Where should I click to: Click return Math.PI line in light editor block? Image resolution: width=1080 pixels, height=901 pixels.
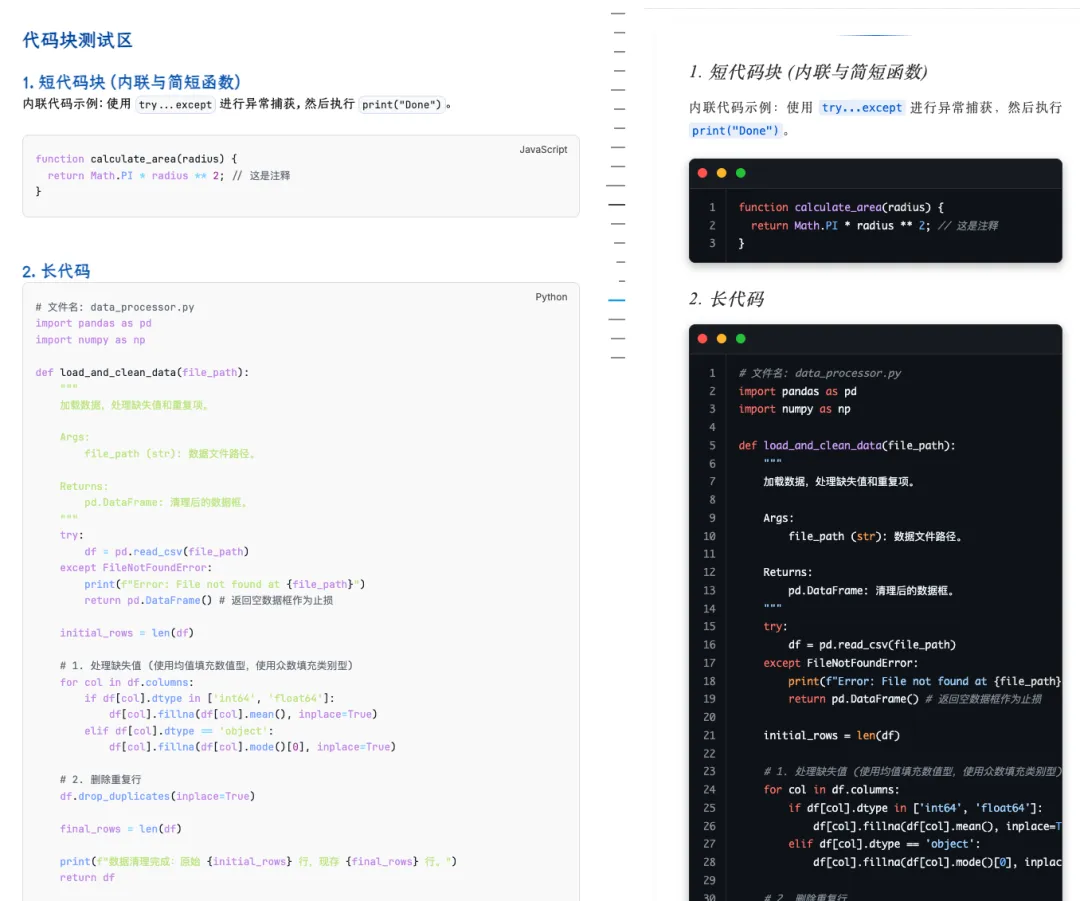tap(169, 176)
